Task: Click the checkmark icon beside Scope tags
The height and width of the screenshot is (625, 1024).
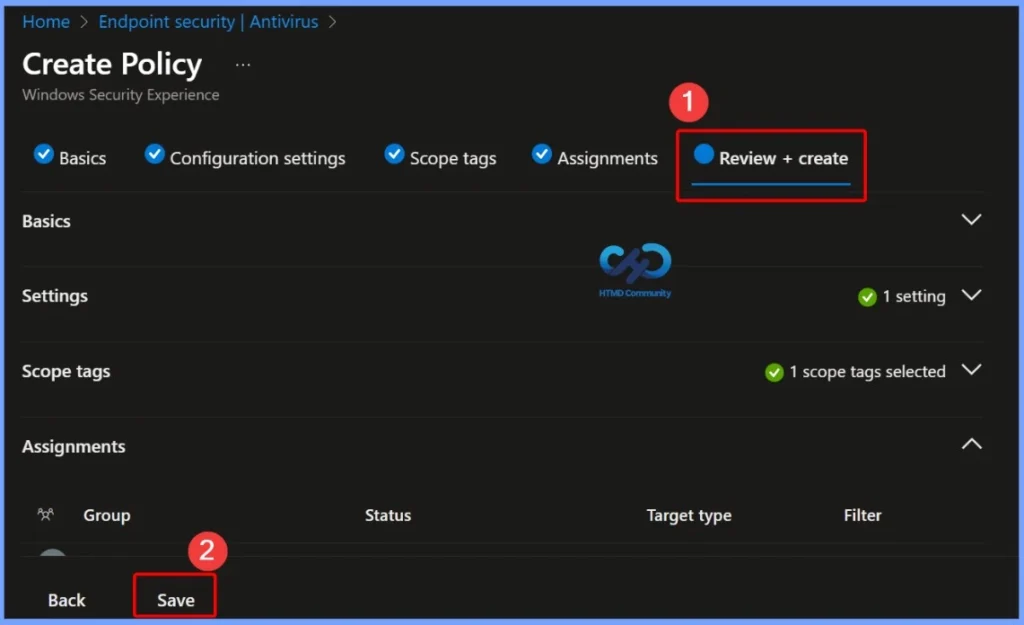Action: tap(394, 157)
